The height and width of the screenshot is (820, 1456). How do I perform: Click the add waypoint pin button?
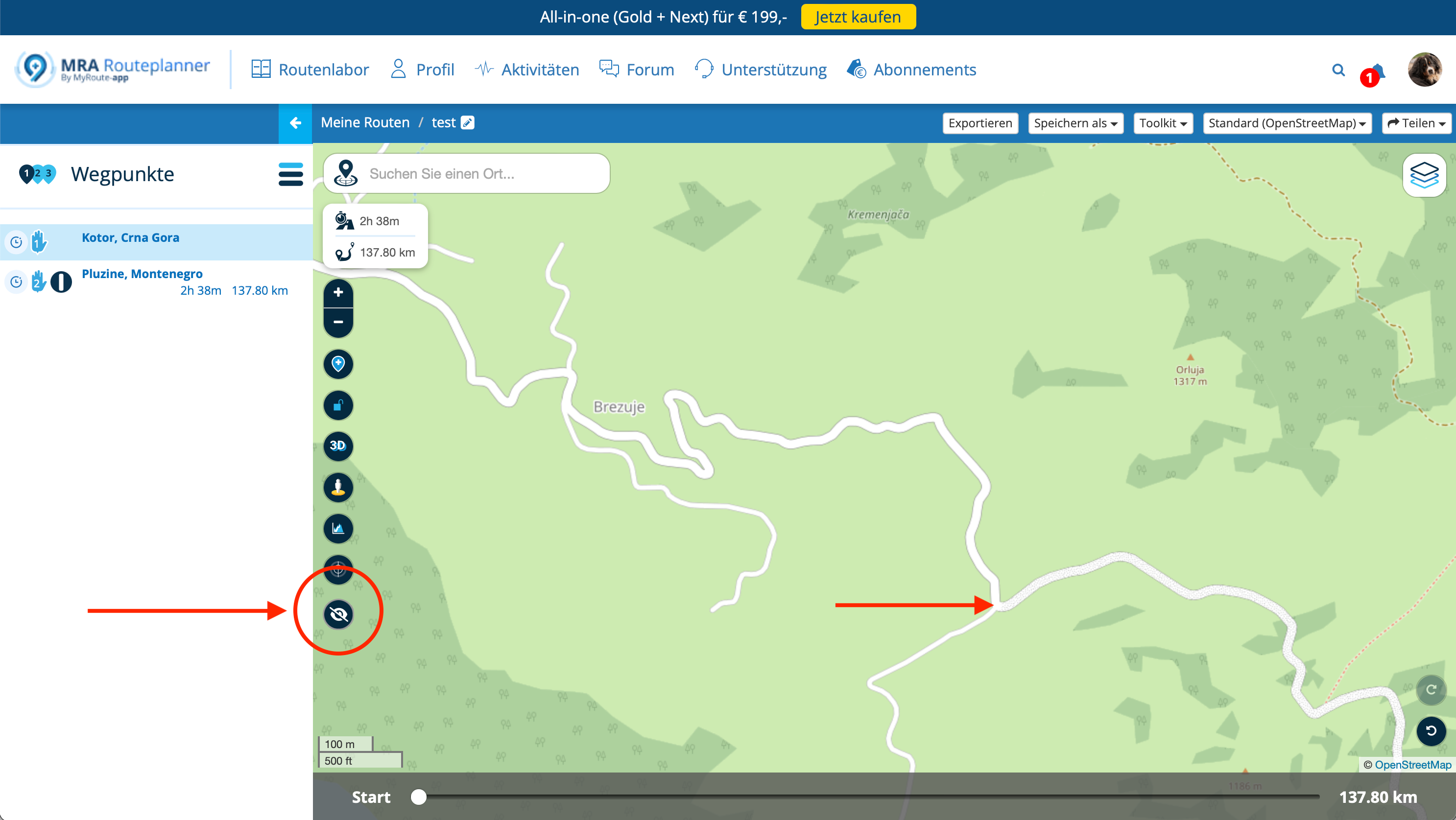point(338,364)
